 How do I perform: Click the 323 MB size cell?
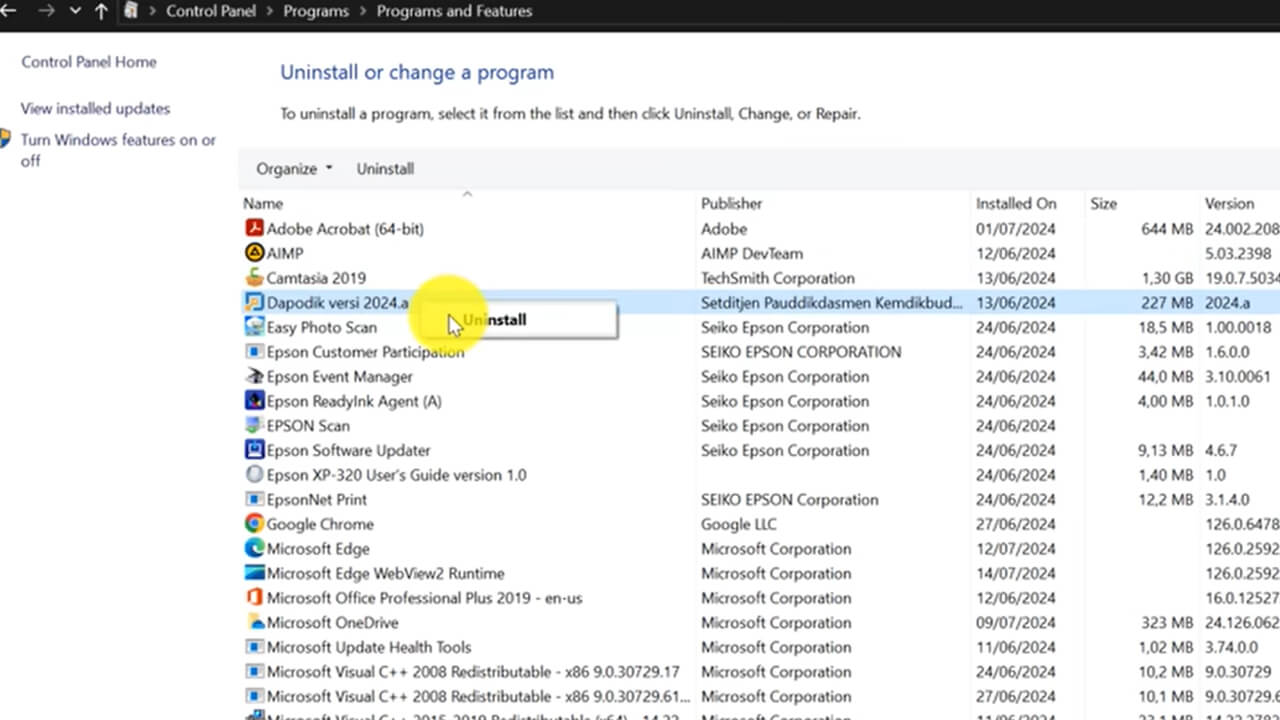pyautogui.click(x=1167, y=623)
